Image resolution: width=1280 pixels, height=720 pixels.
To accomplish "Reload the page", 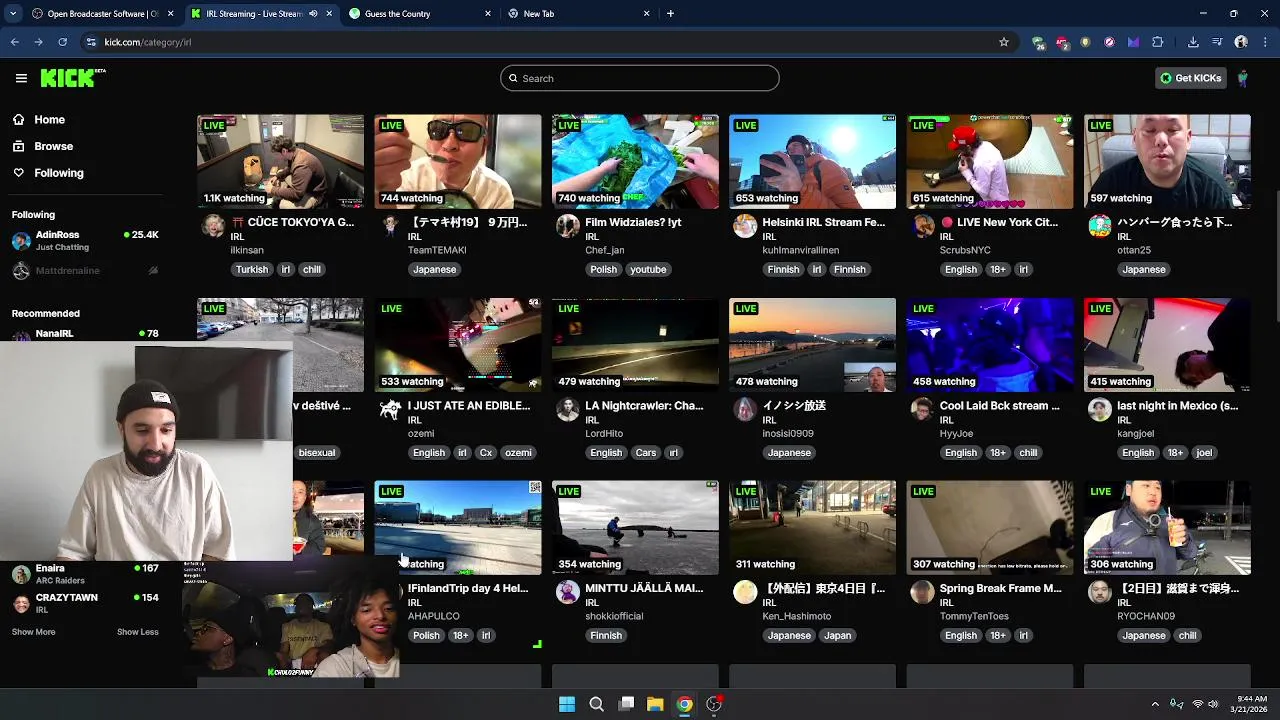I will click(62, 42).
